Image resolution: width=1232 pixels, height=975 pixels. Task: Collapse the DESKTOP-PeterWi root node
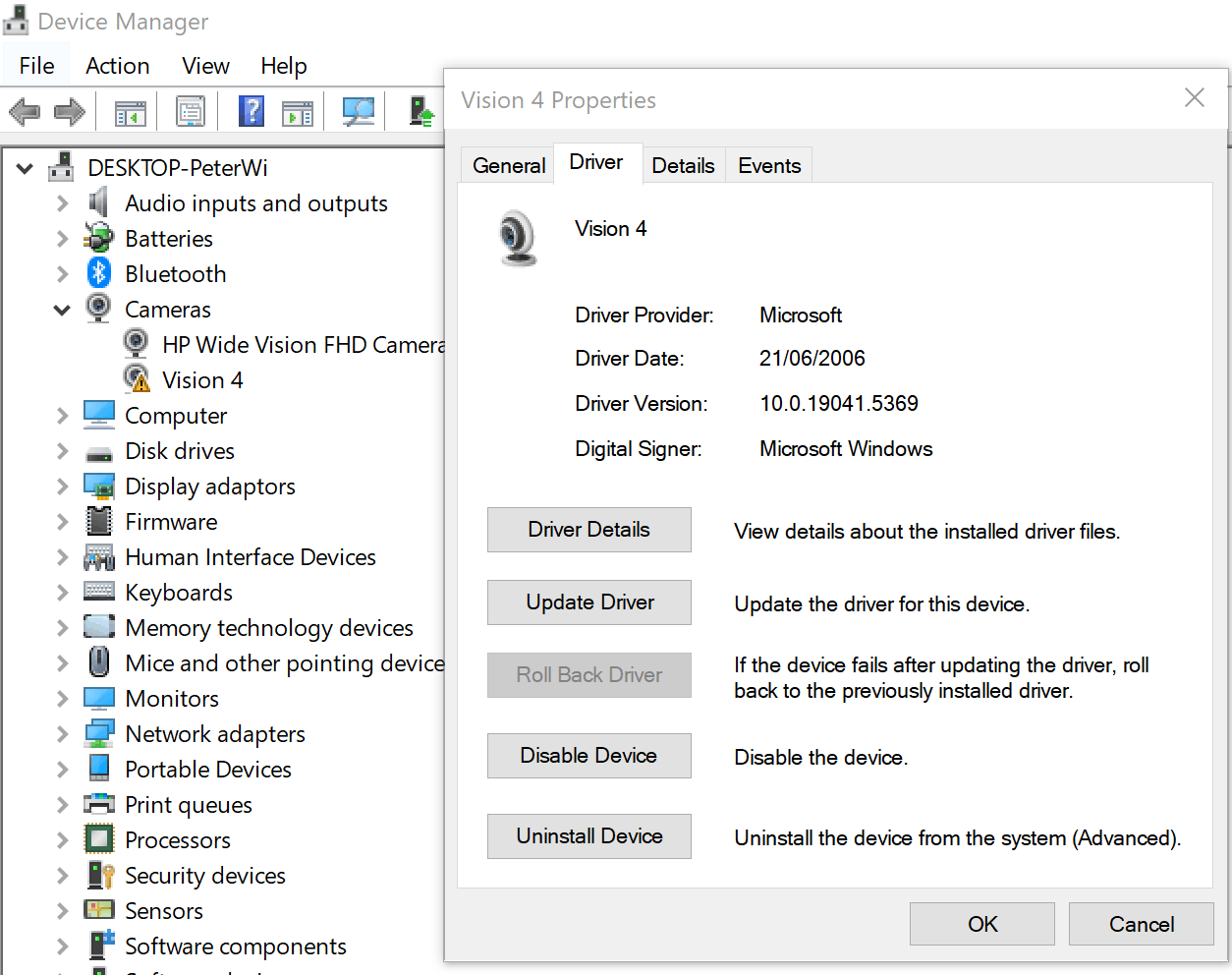(x=25, y=169)
